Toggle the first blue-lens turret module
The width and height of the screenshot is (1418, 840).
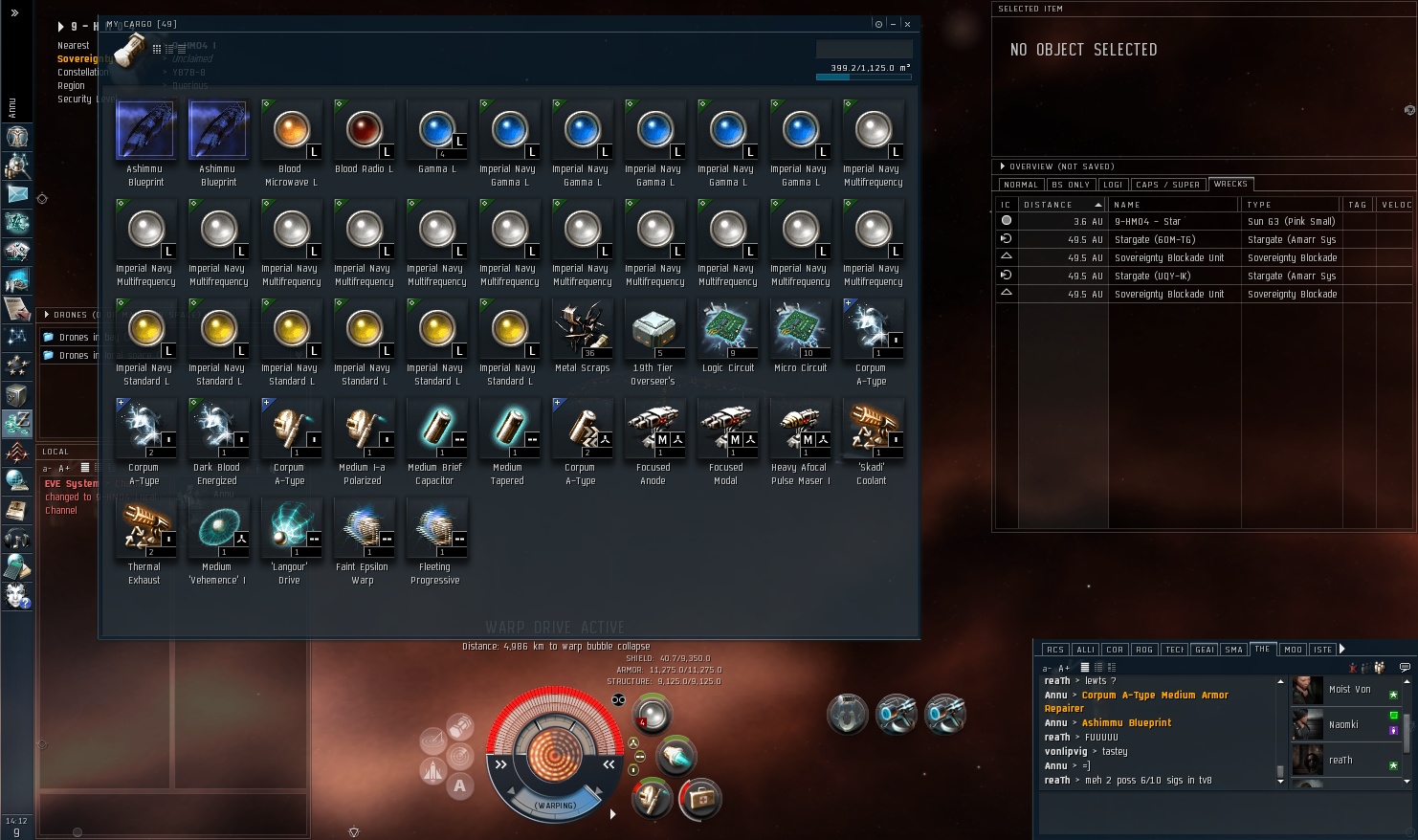coord(897,714)
